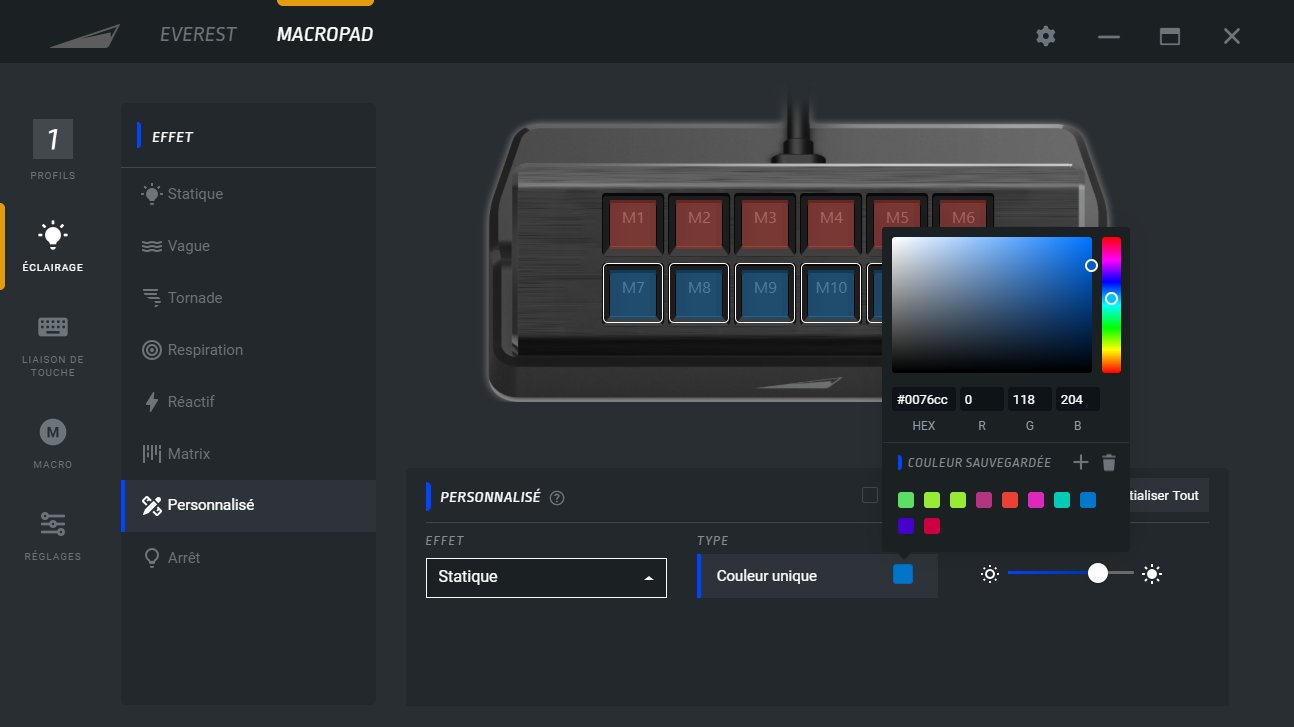Open the Effet dropdown showing Statique

tap(545, 577)
